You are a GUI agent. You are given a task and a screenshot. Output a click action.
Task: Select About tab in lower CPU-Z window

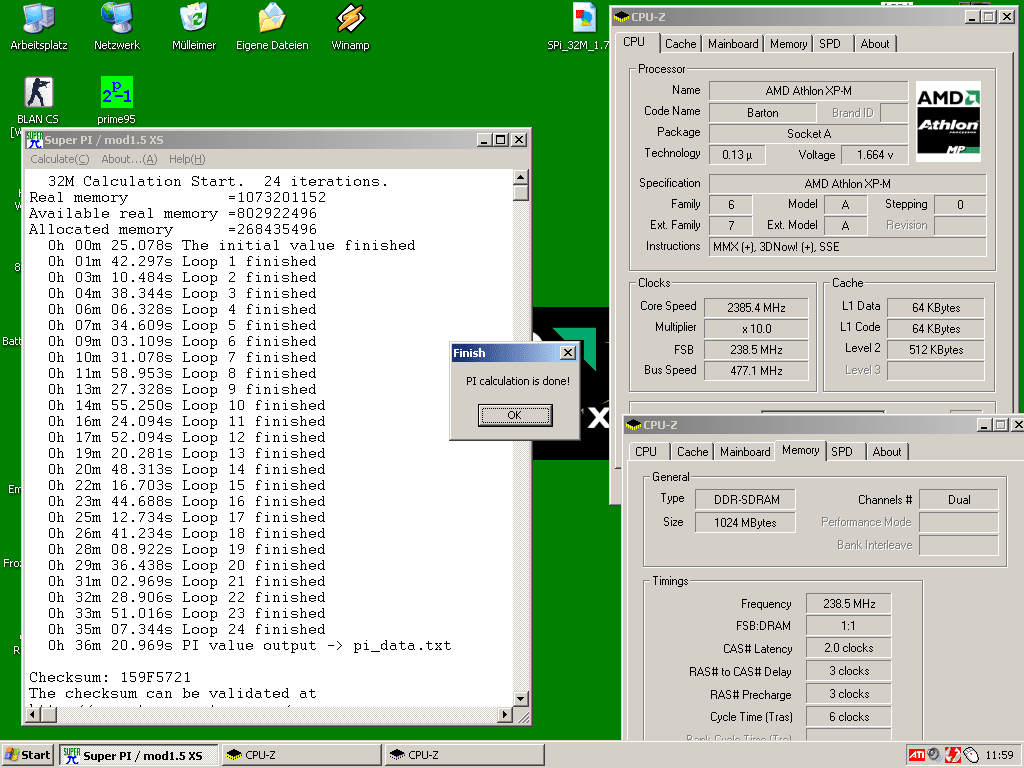886,452
